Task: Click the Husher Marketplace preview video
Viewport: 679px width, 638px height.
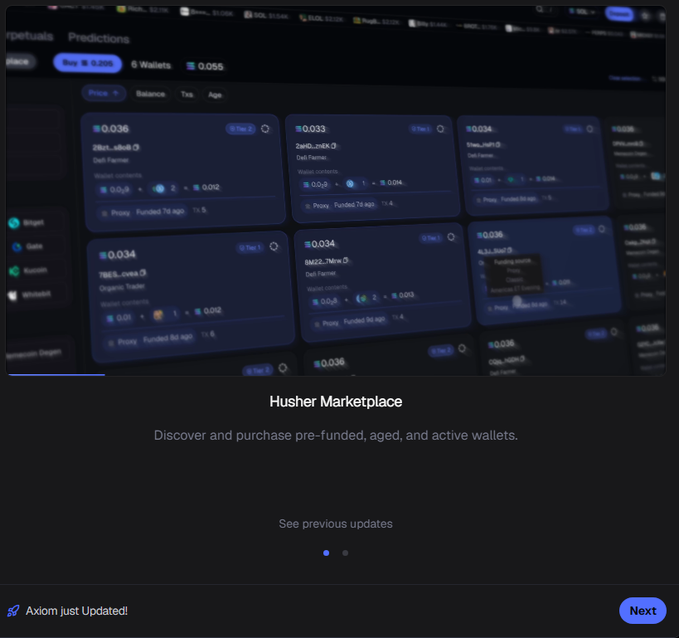Action: 336,191
